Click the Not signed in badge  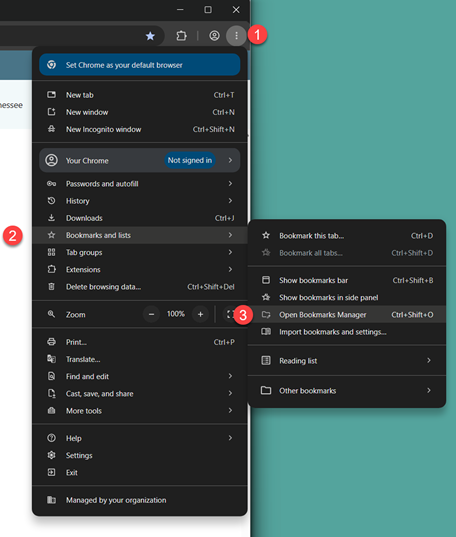[x=190, y=160]
